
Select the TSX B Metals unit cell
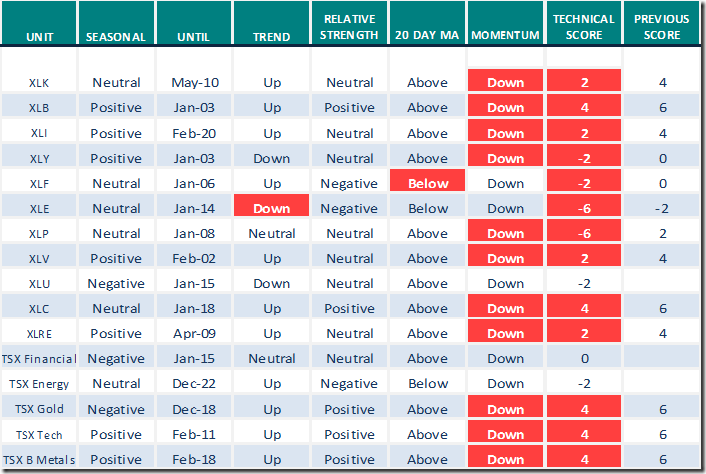[40, 459]
